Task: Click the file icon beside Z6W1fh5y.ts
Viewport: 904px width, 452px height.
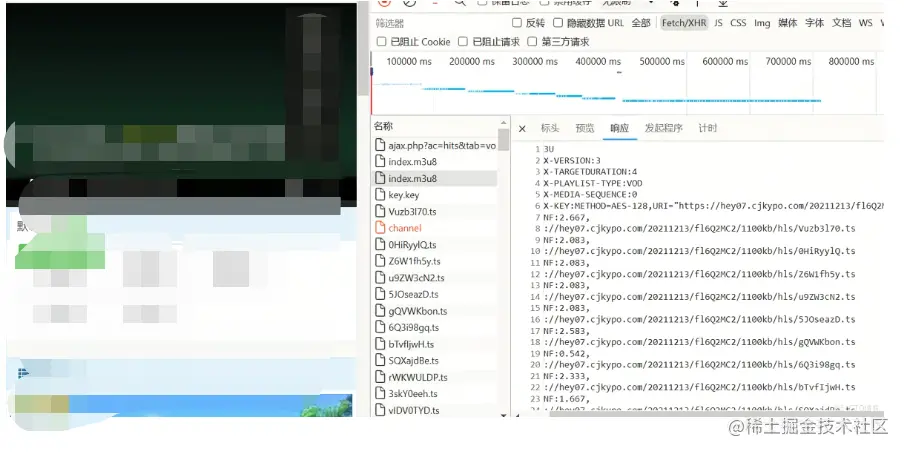Action: (x=379, y=261)
